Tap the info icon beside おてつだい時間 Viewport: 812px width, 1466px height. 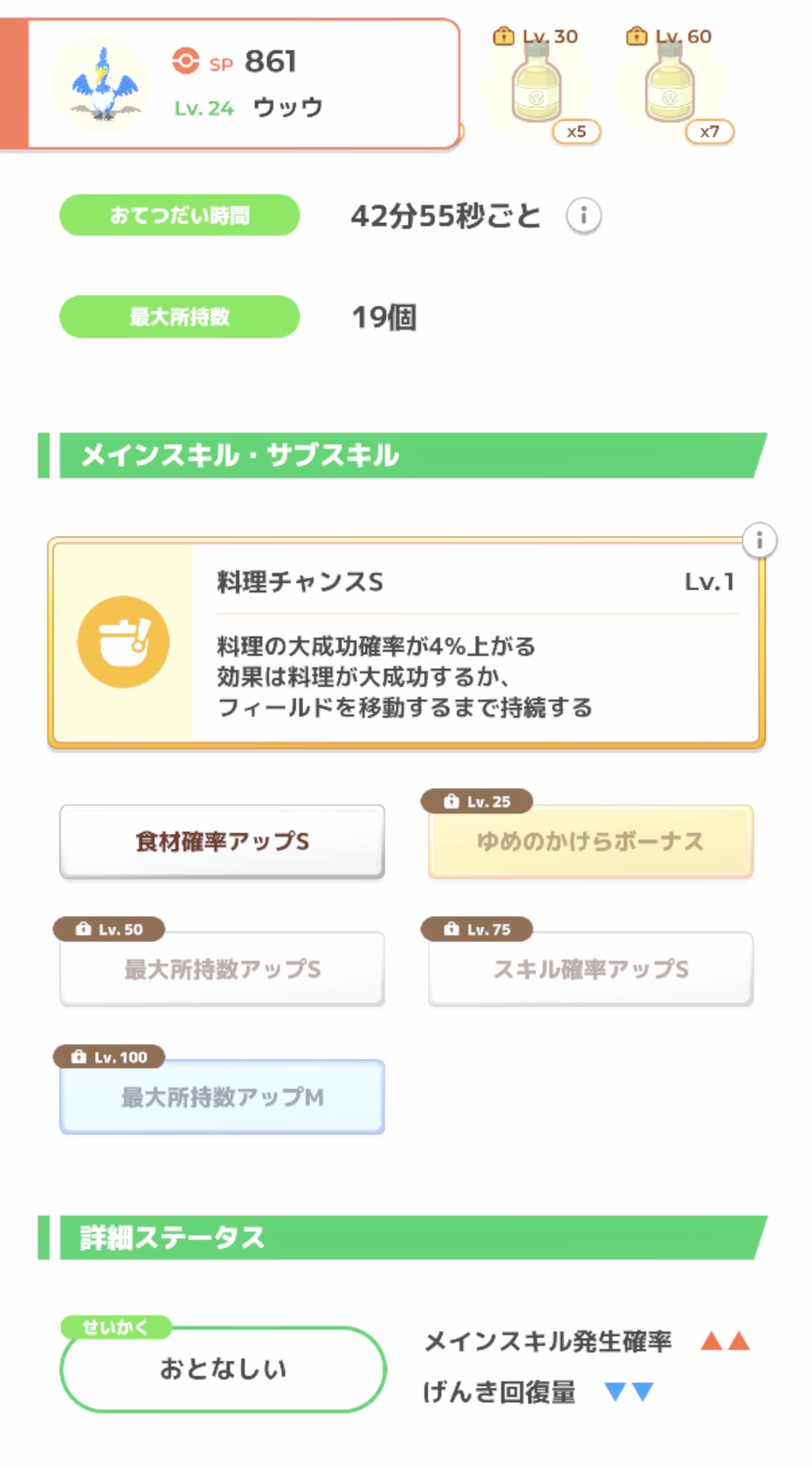tap(583, 216)
